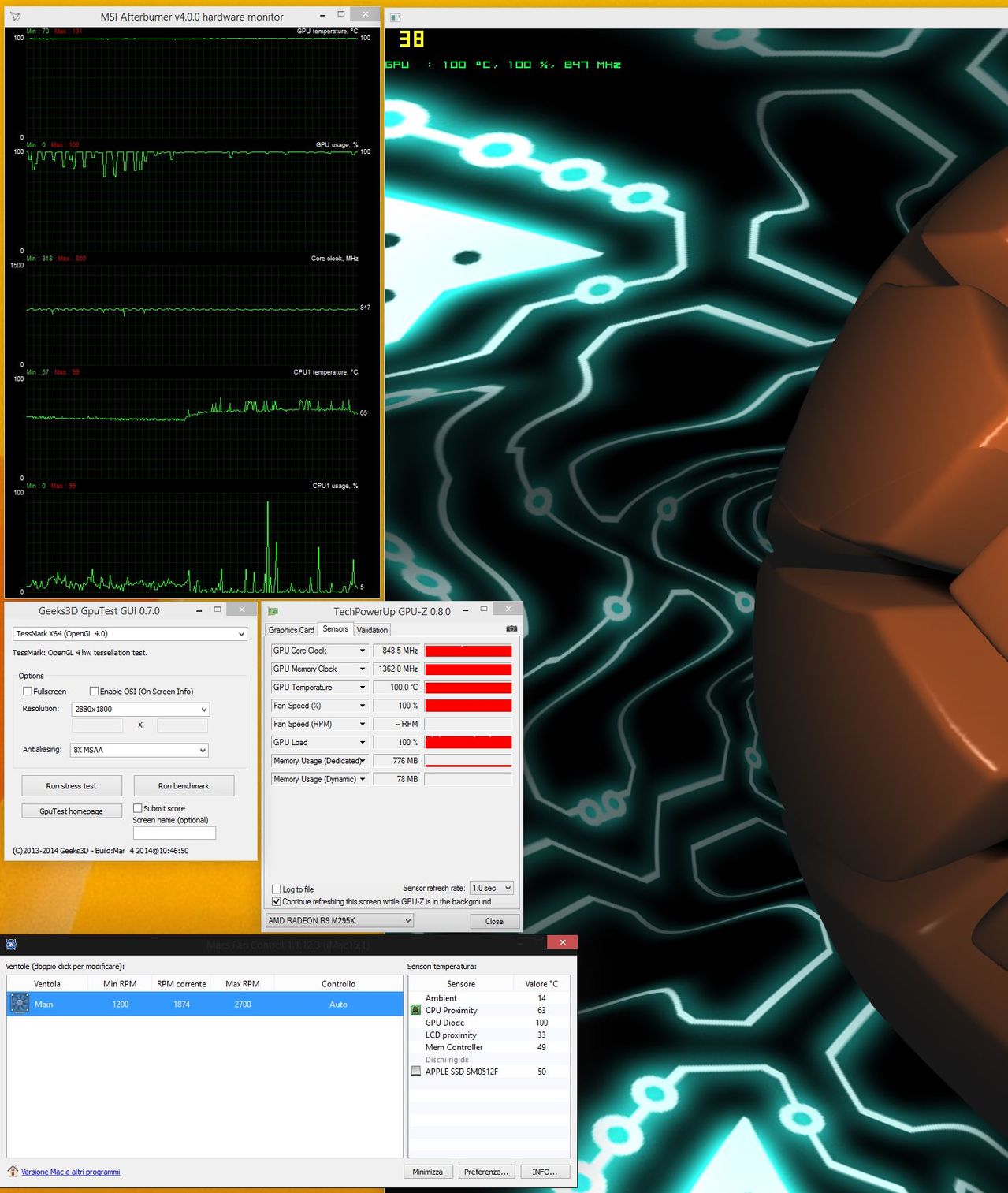Click the APPLE SSD SM0512F drive icon
1008x1193 pixels.
(416, 1072)
